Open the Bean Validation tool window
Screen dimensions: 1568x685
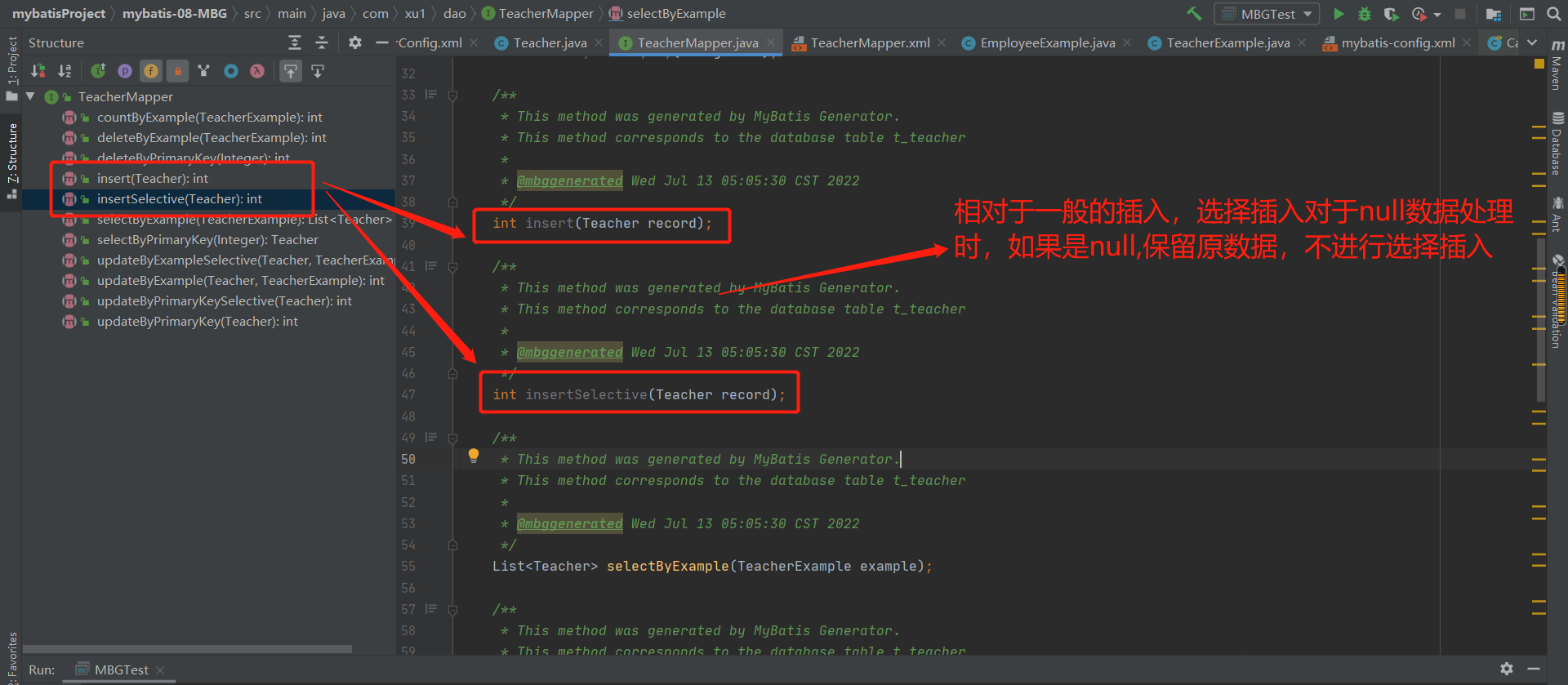1557,300
